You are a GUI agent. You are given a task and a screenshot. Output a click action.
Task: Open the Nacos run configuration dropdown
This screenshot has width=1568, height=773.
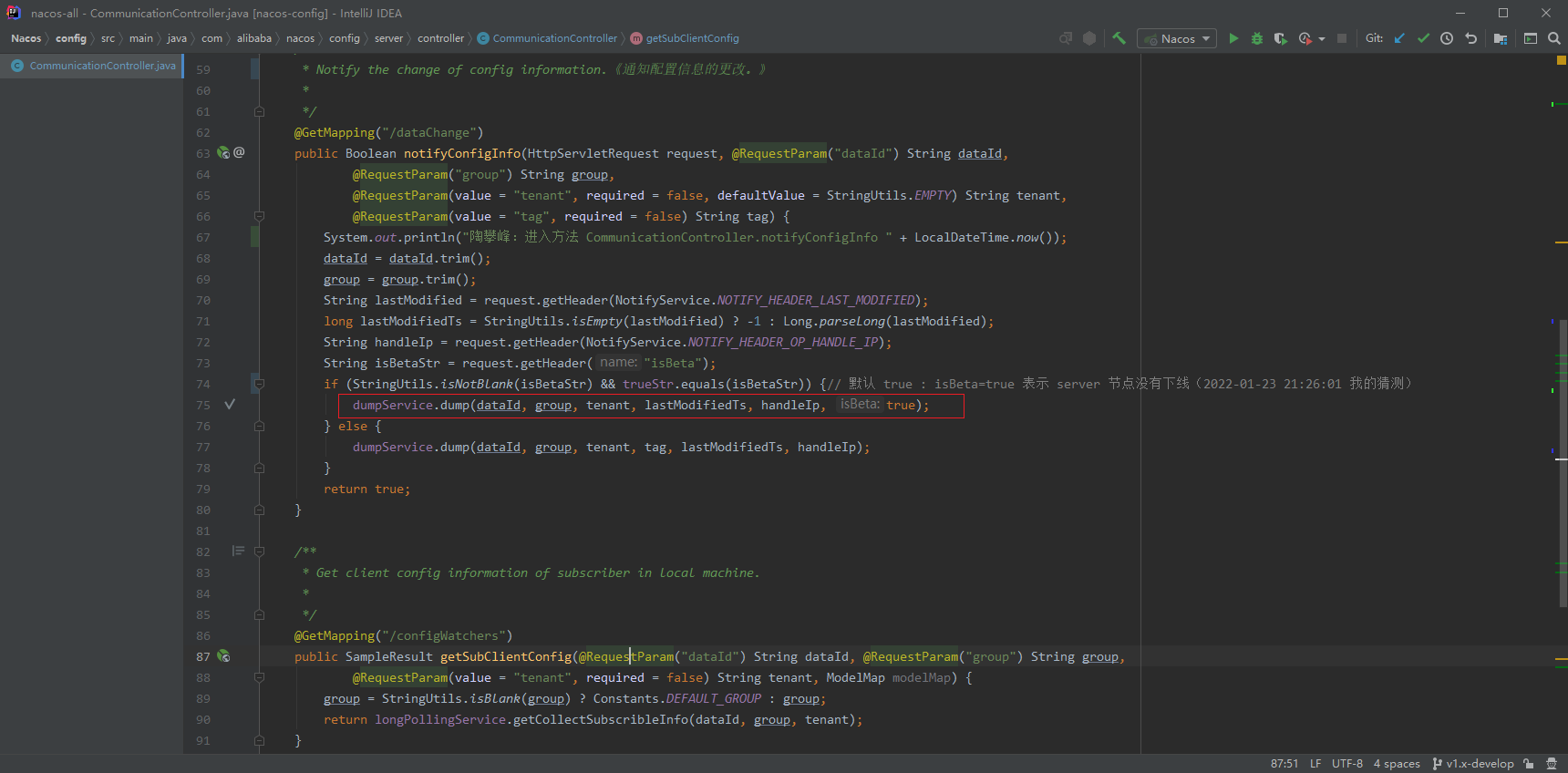1177,38
